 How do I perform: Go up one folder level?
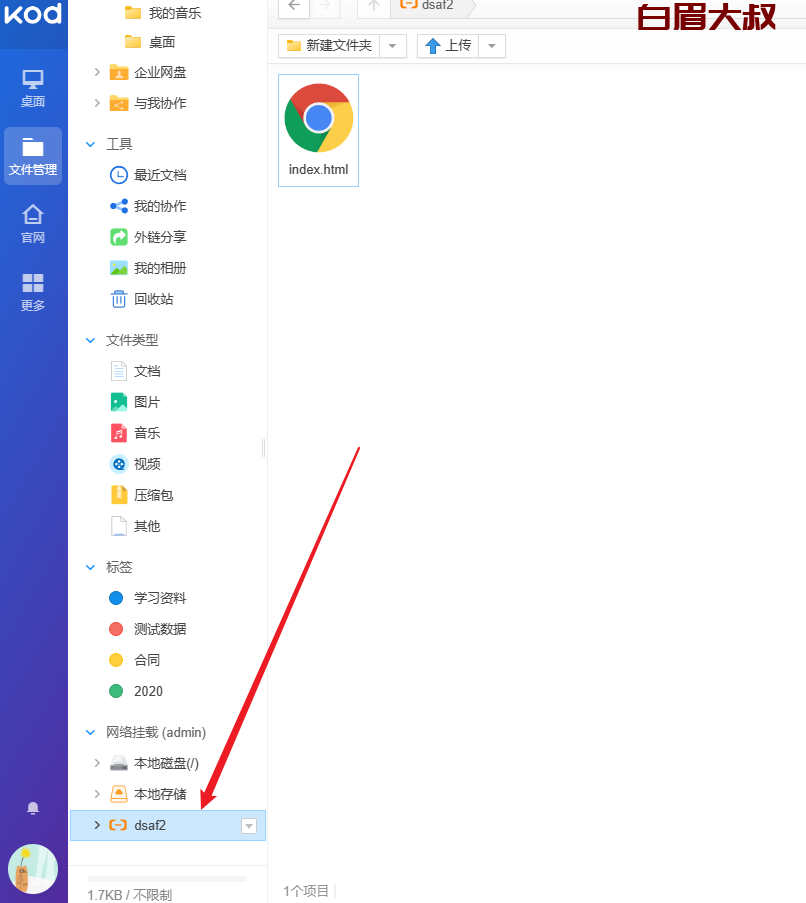click(374, 6)
